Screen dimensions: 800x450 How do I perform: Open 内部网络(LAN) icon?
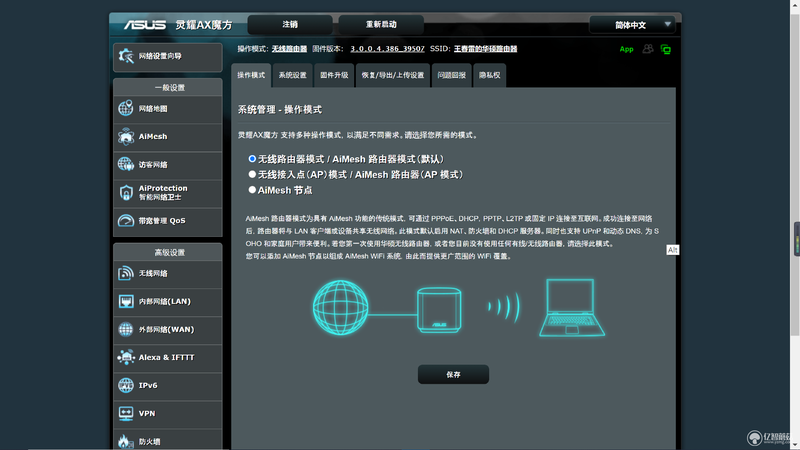pyautogui.click(x=126, y=302)
